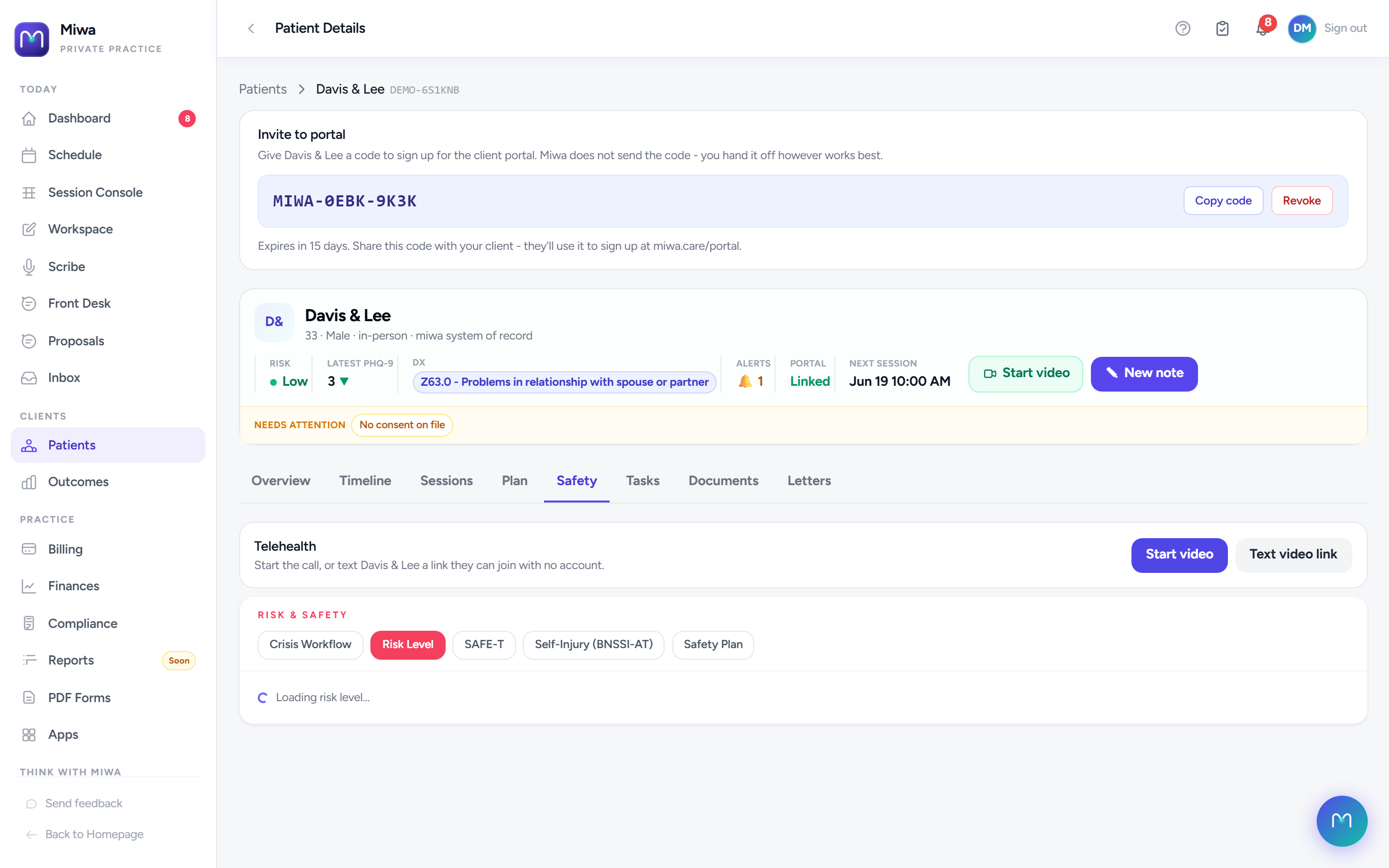Viewport: 1389px width, 868px height.
Task: Open notifications bell with 8 badge
Action: pos(1262,28)
